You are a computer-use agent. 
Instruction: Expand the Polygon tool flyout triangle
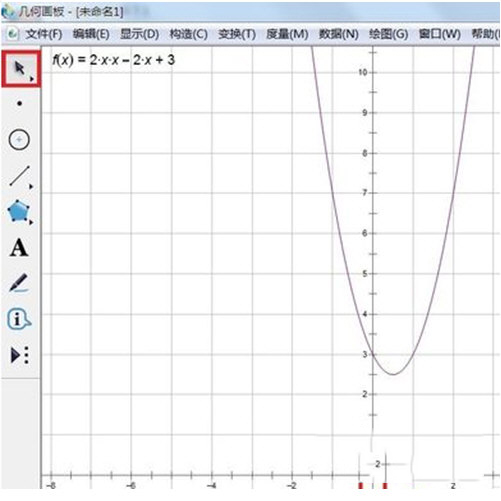[31, 222]
